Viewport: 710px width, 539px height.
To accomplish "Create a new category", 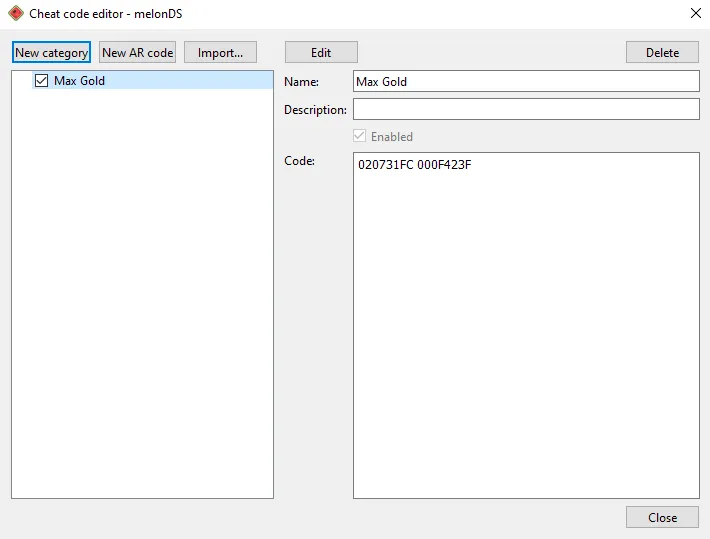I will click(x=52, y=53).
